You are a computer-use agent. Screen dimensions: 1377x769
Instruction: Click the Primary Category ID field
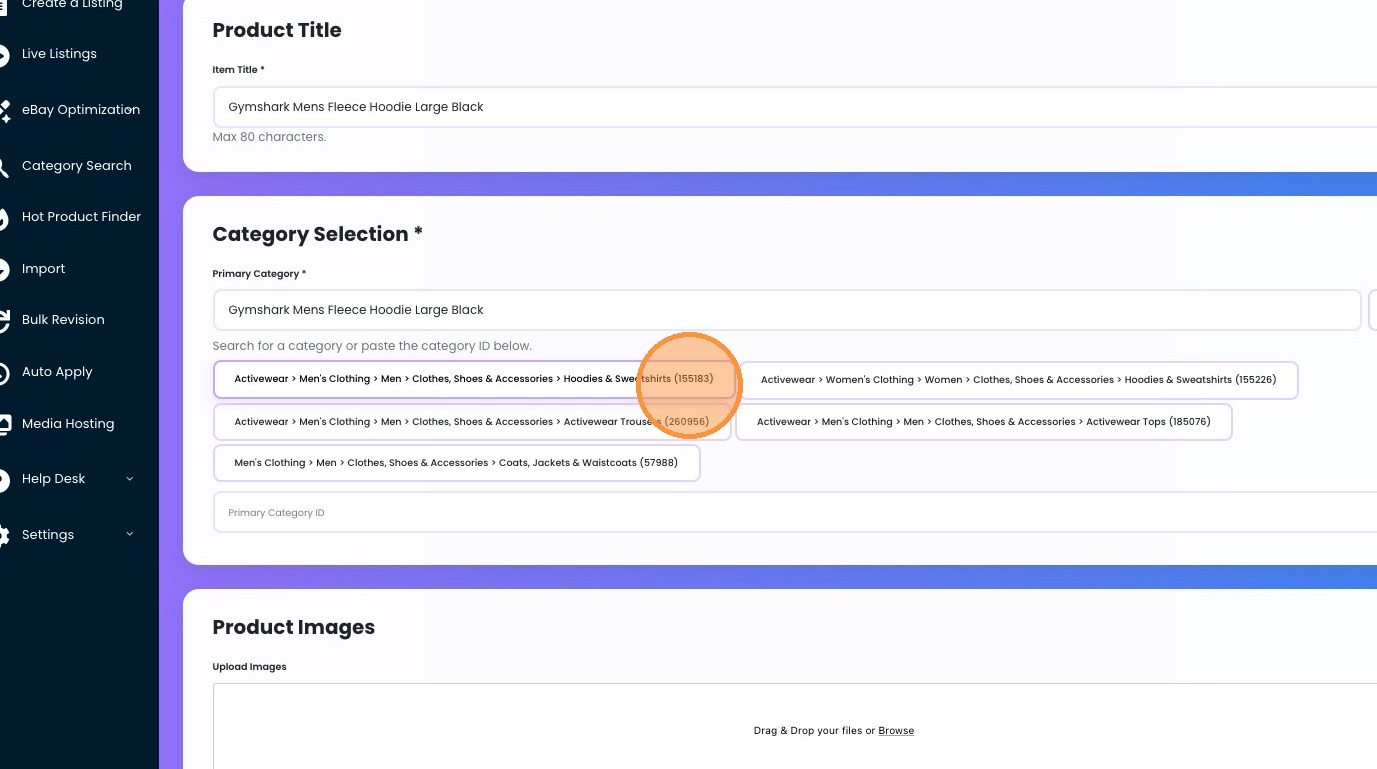[790, 513]
